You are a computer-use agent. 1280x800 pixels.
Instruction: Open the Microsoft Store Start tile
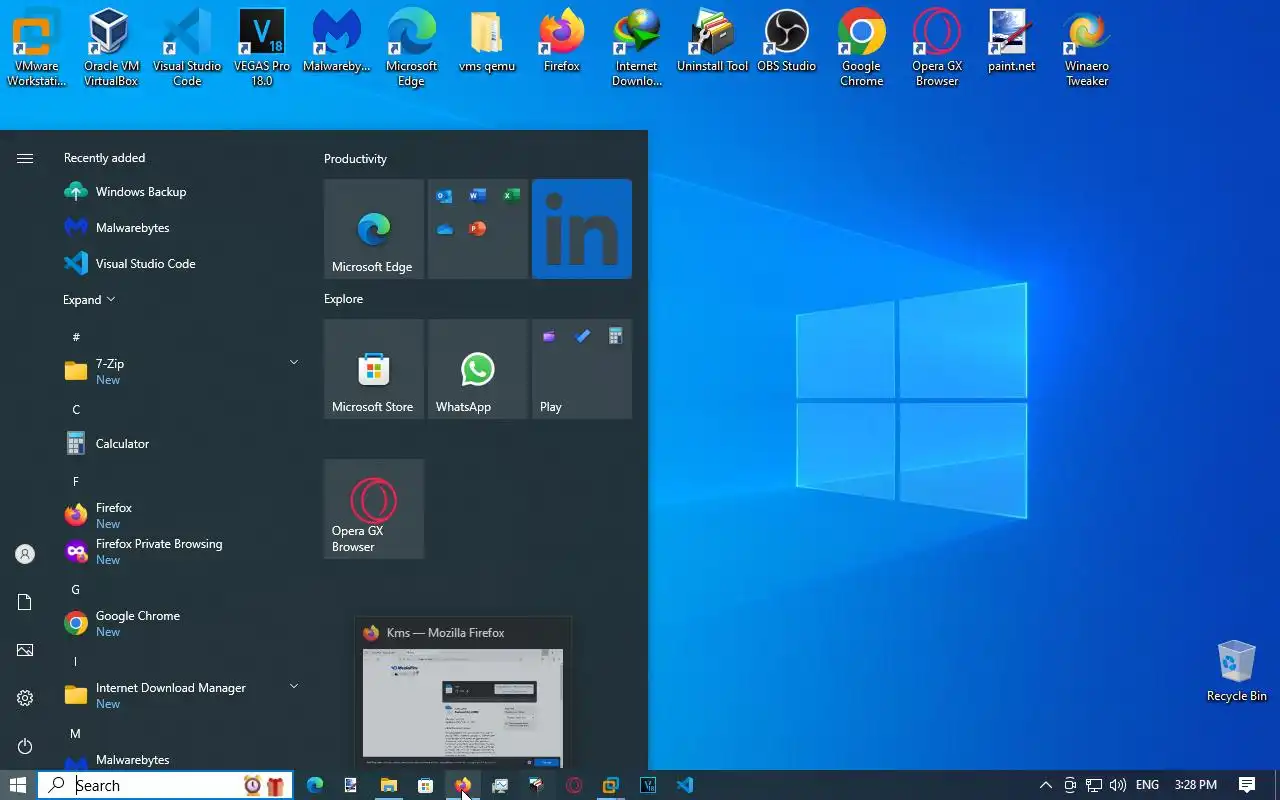(374, 369)
